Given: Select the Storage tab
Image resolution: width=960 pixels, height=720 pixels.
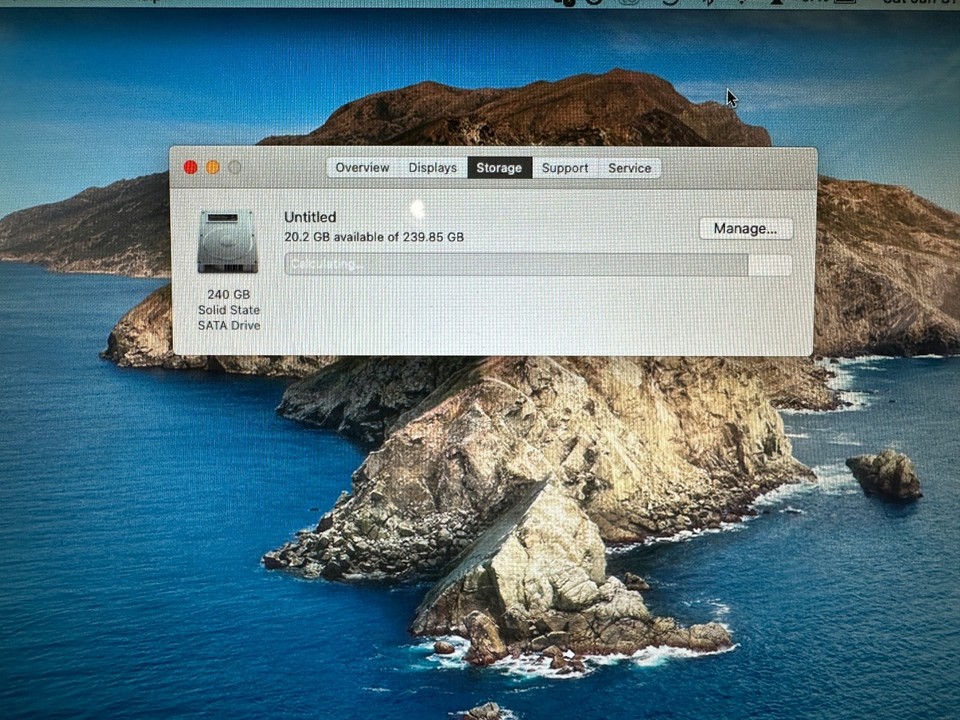Looking at the screenshot, I should [x=499, y=168].
